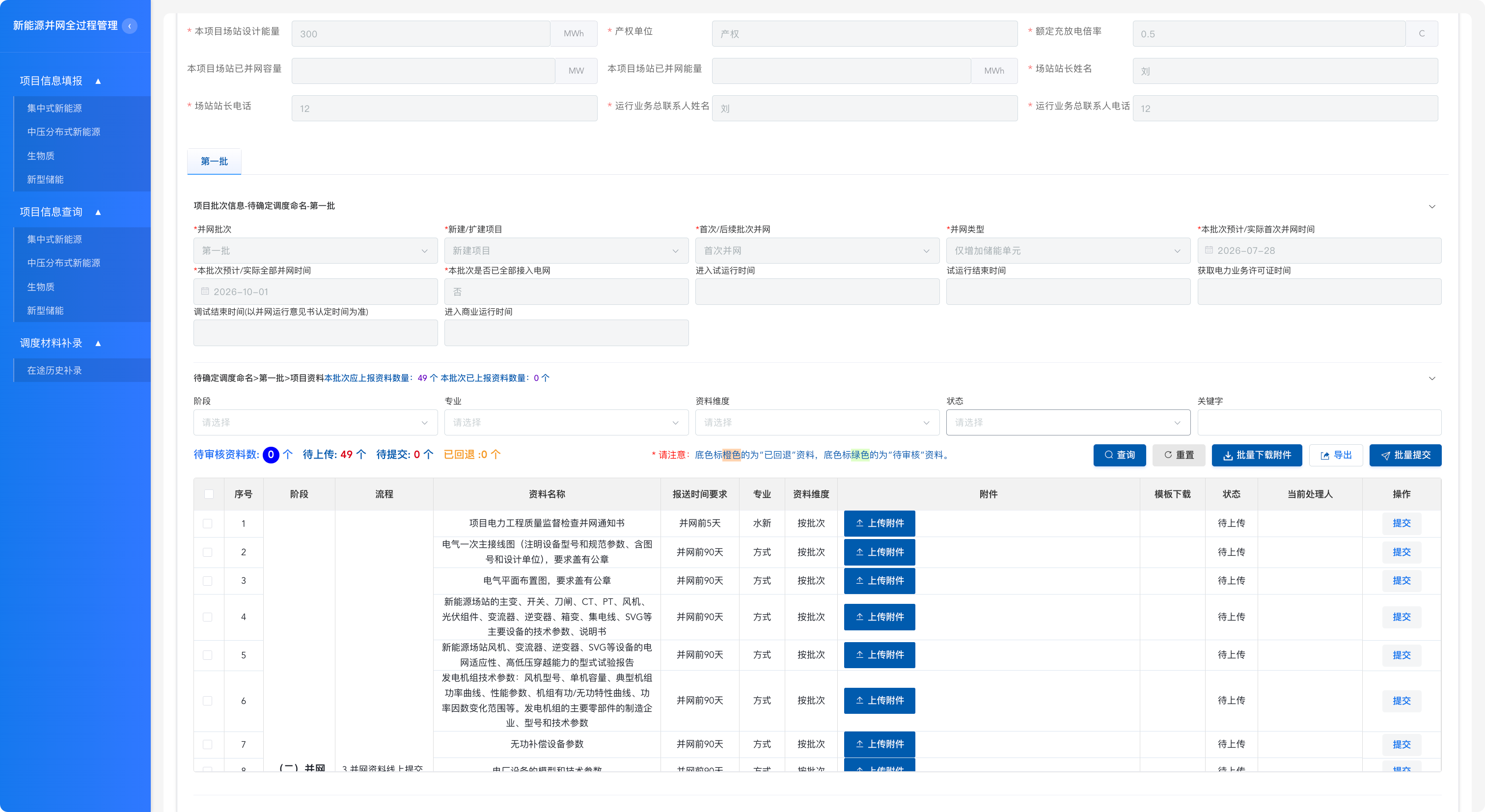The image size is (1485, 812).
Task: Collapse the 项目资料 section chevron
Action: (1432, 378)
